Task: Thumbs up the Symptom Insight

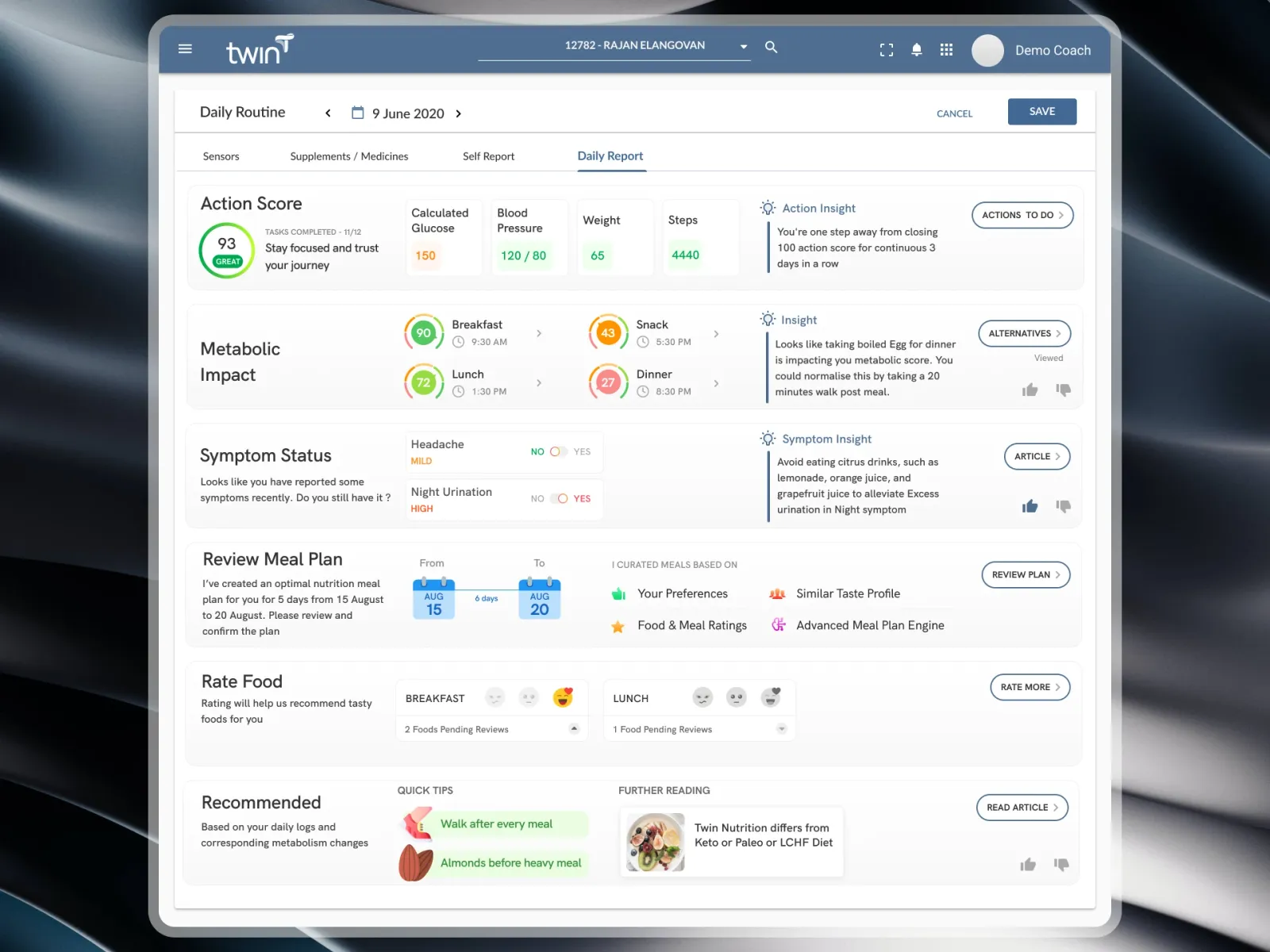Action: (1029, 506)
